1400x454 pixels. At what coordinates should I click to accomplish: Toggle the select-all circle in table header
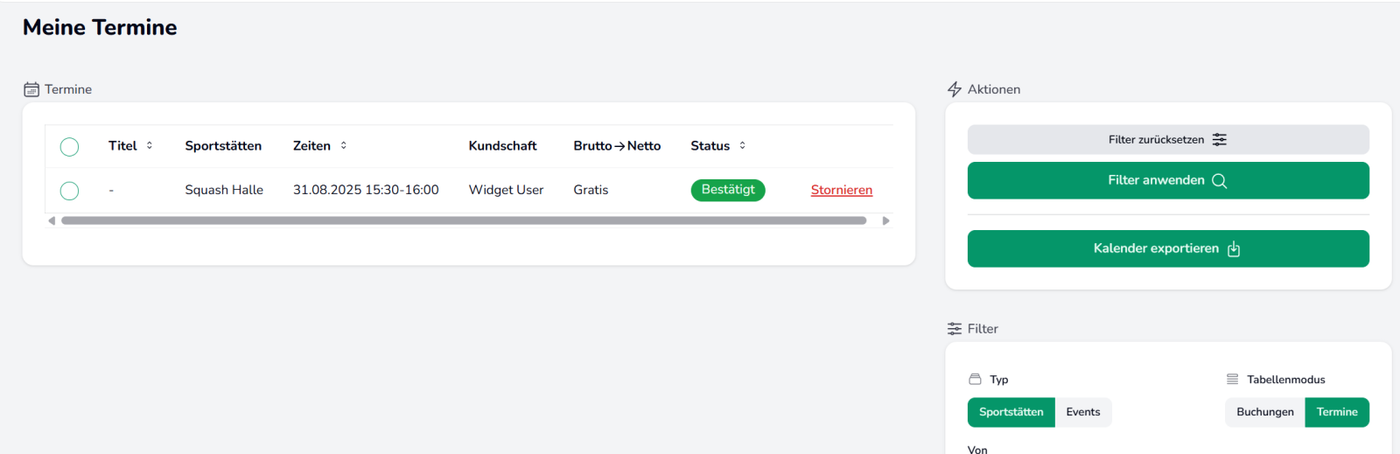coord(69,147)
